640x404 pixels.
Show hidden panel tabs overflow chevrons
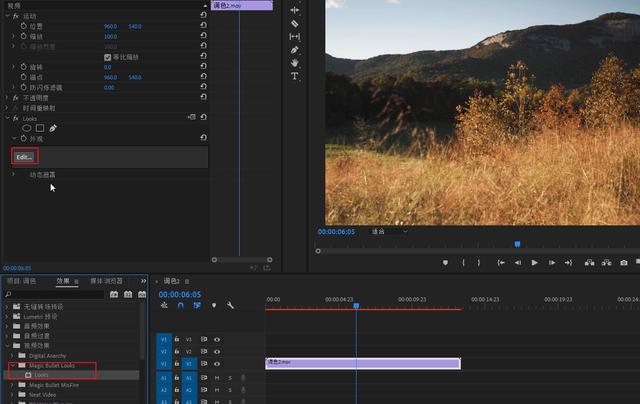[x=143, y=281]
